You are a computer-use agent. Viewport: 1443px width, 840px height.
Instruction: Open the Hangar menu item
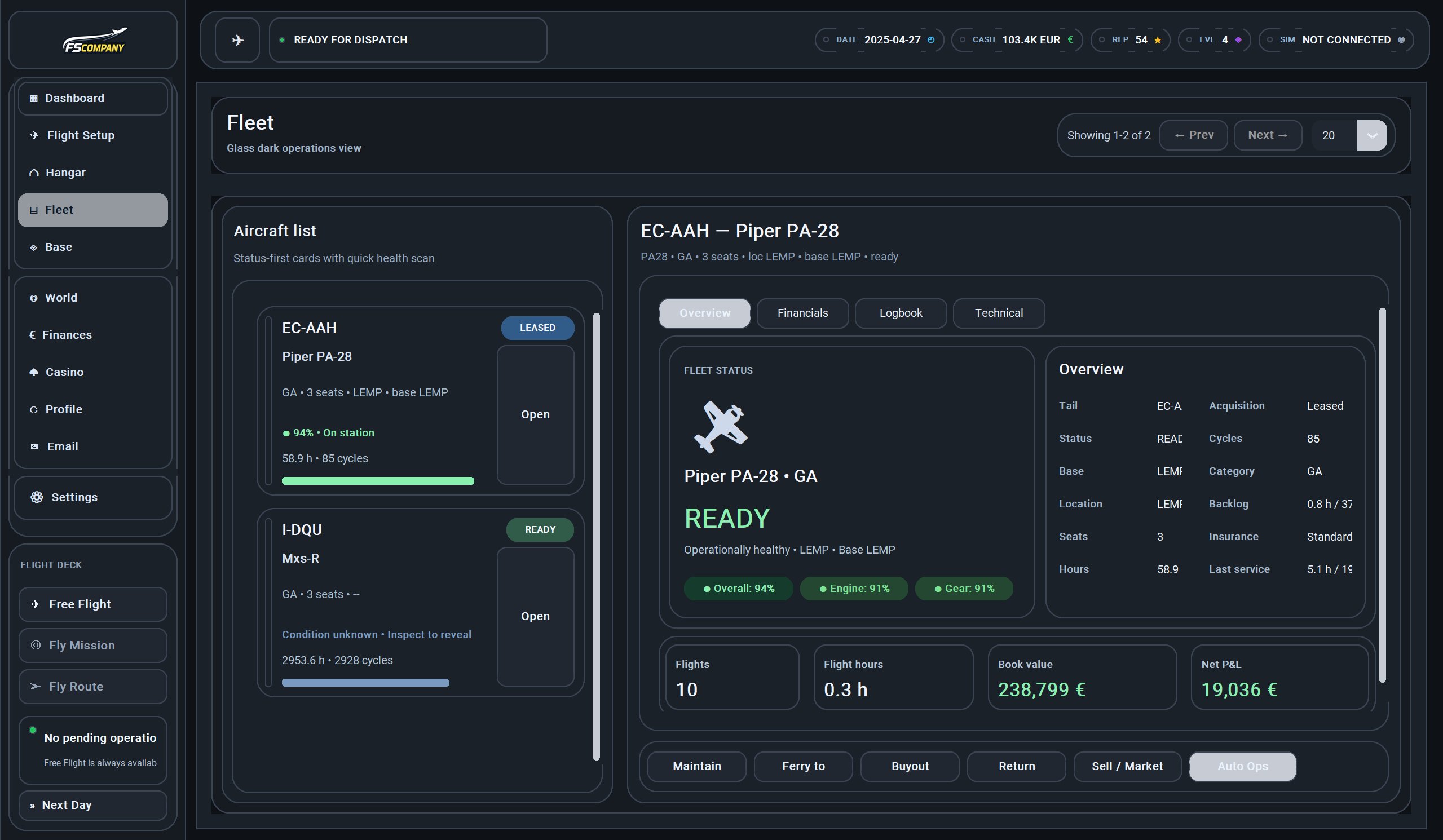point(65,173)
